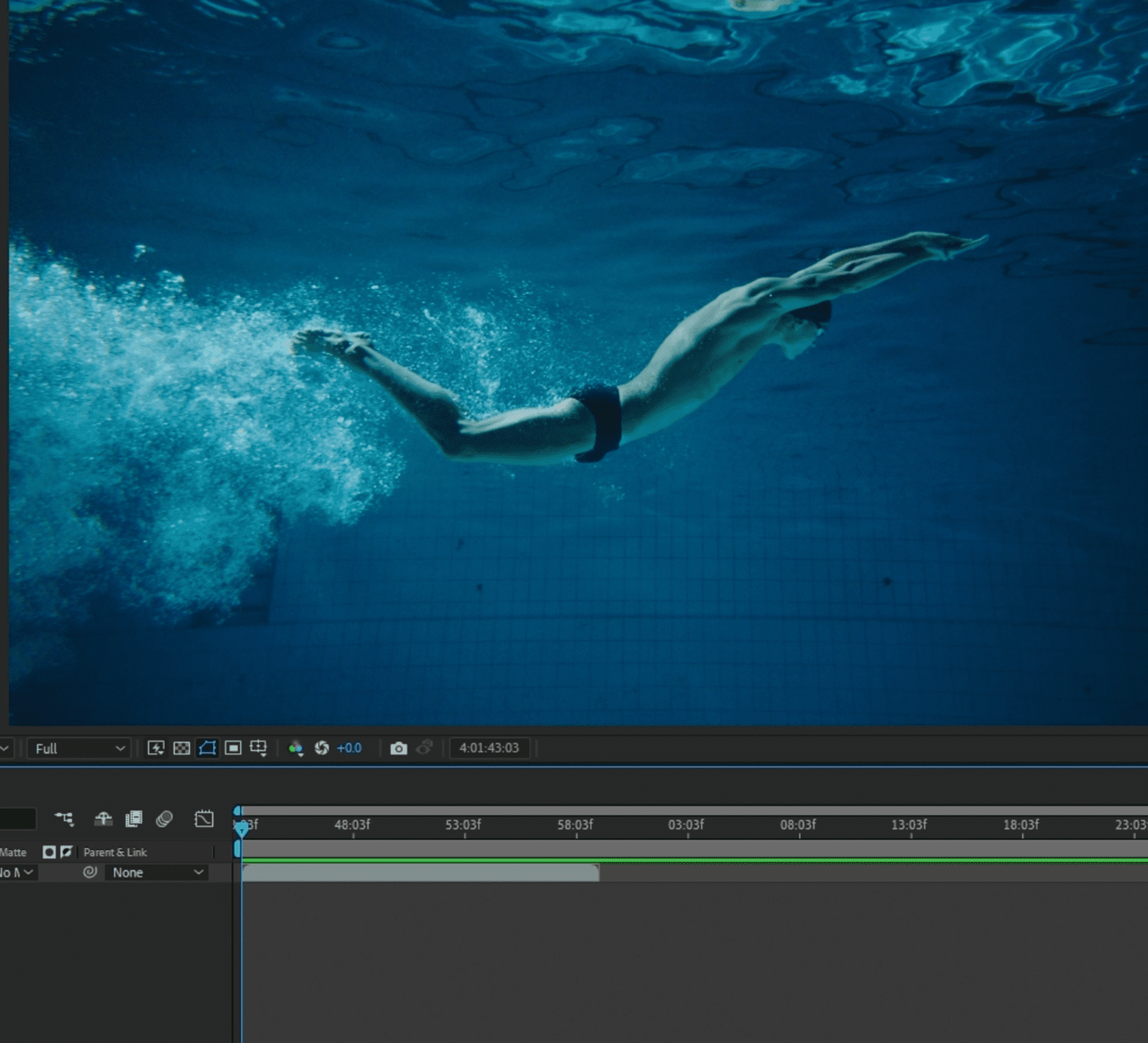The image size is (1148, 1043).
Task: Enable Motion Blur for layers
Action: (164, 819)
